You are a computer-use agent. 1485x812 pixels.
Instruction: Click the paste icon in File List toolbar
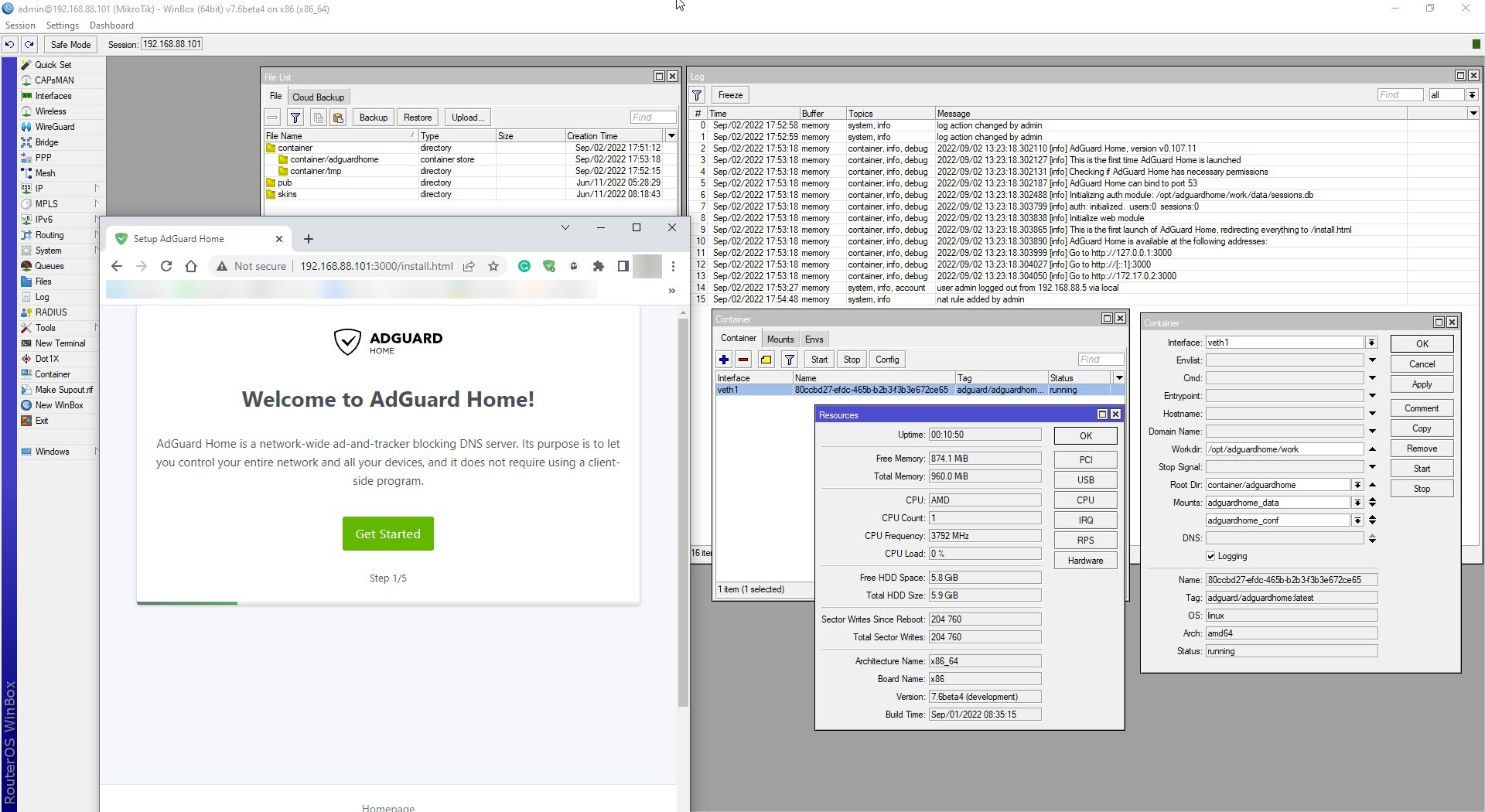[x=338, y=118]
